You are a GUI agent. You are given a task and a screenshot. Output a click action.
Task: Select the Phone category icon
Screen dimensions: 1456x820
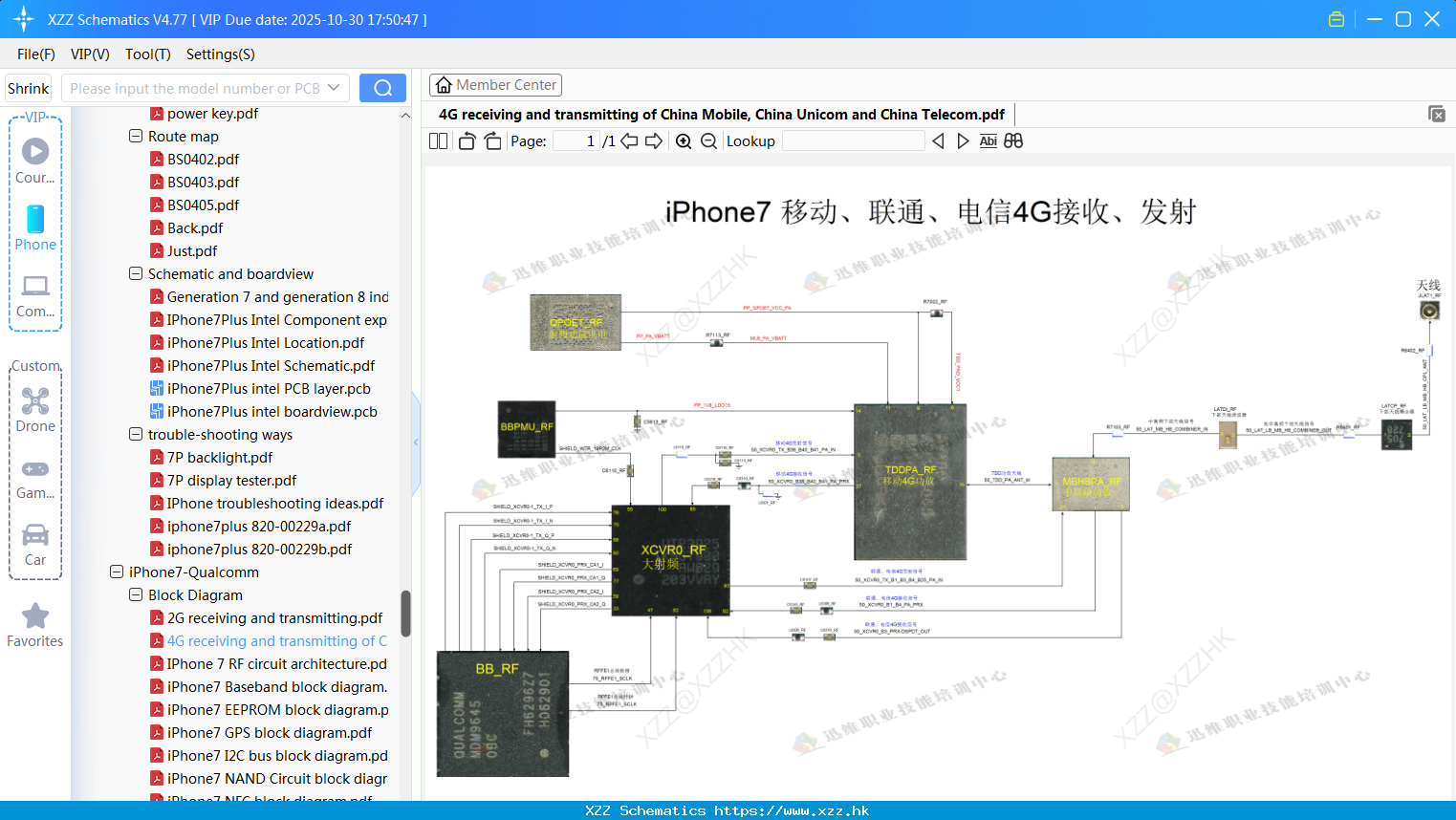pyautogui.click(x=35, y=228)
